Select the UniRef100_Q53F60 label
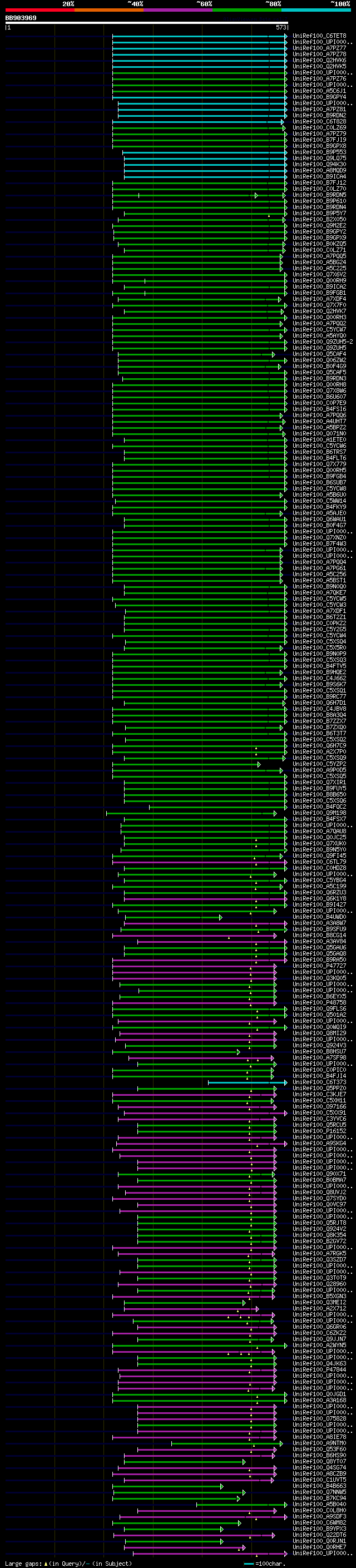The image size is (356, 1568). point(319,1450)
